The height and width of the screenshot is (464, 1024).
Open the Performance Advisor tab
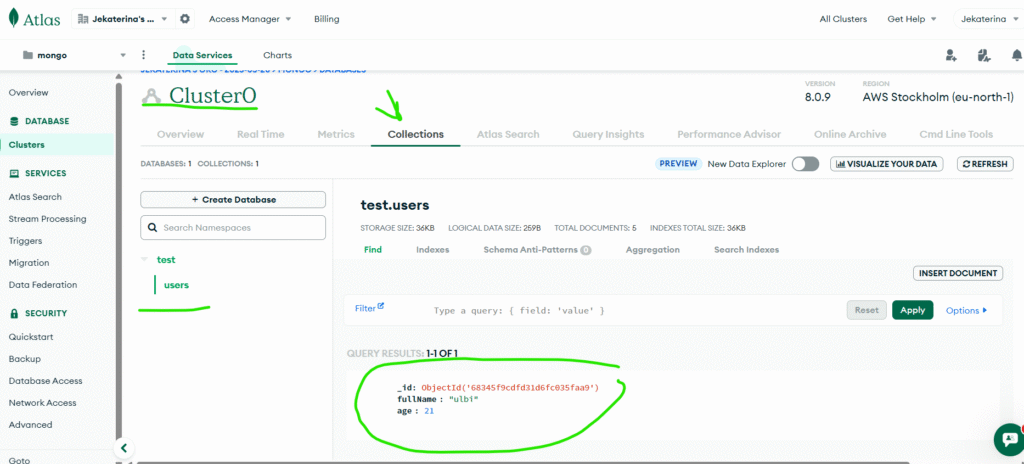[x=729, y=134]
